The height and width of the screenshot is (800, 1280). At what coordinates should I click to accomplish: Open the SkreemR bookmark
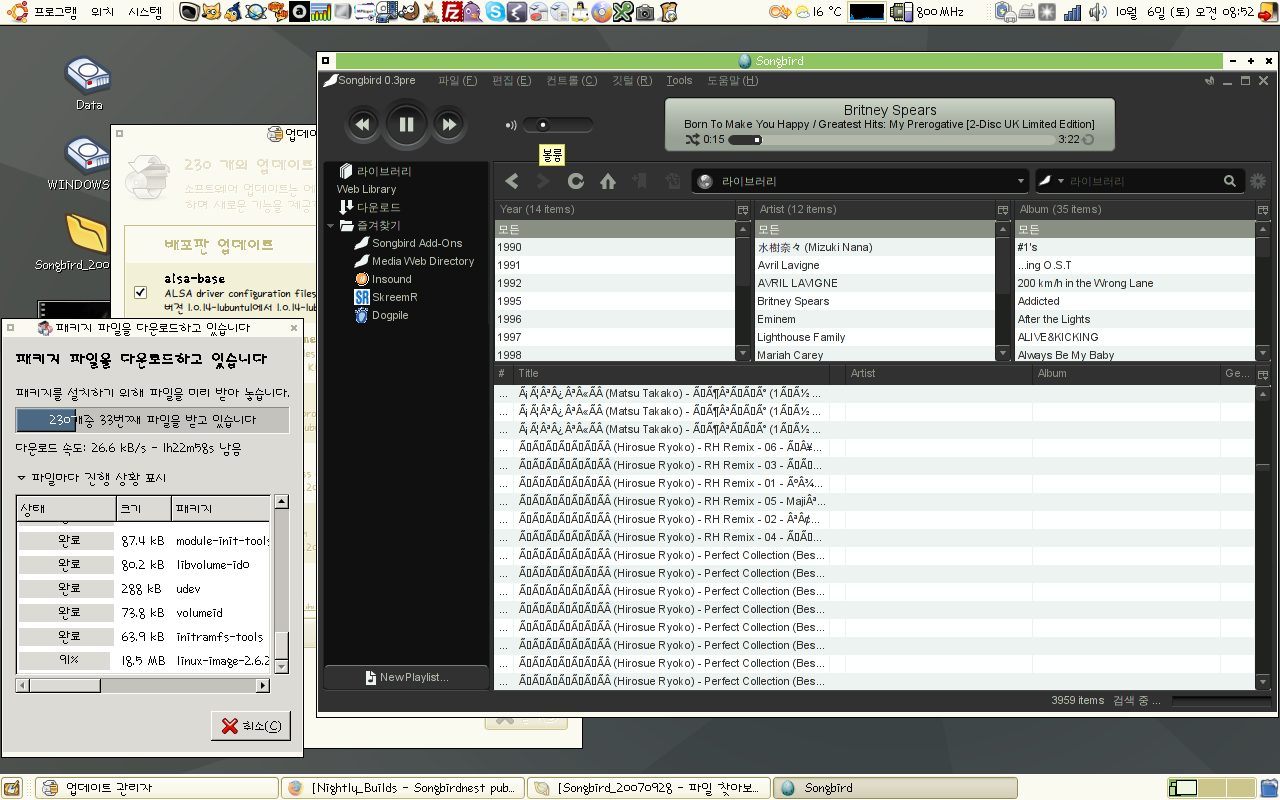point(394,297)
